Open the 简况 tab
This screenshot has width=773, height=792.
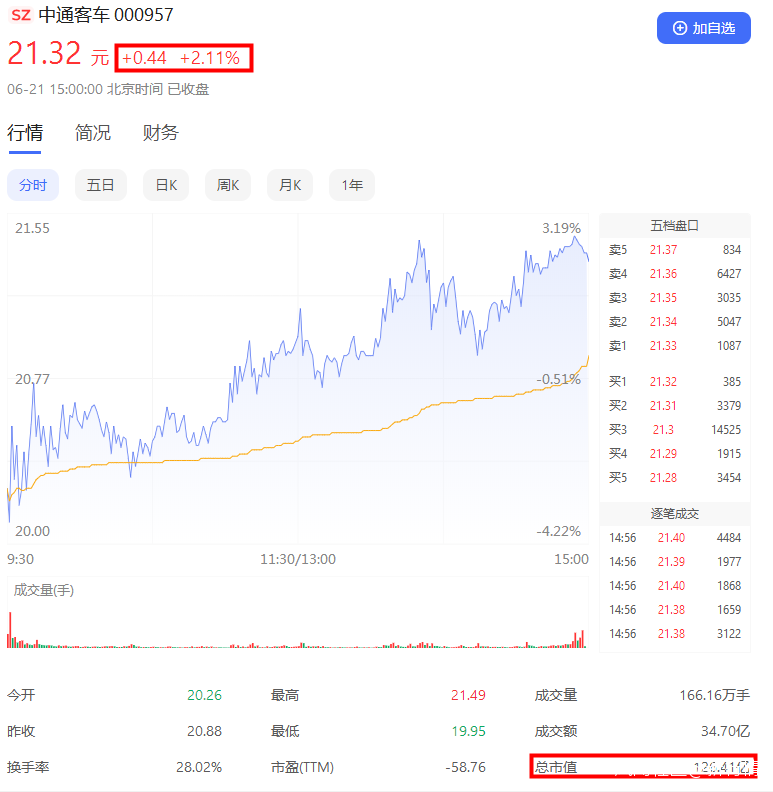(93, 133)
